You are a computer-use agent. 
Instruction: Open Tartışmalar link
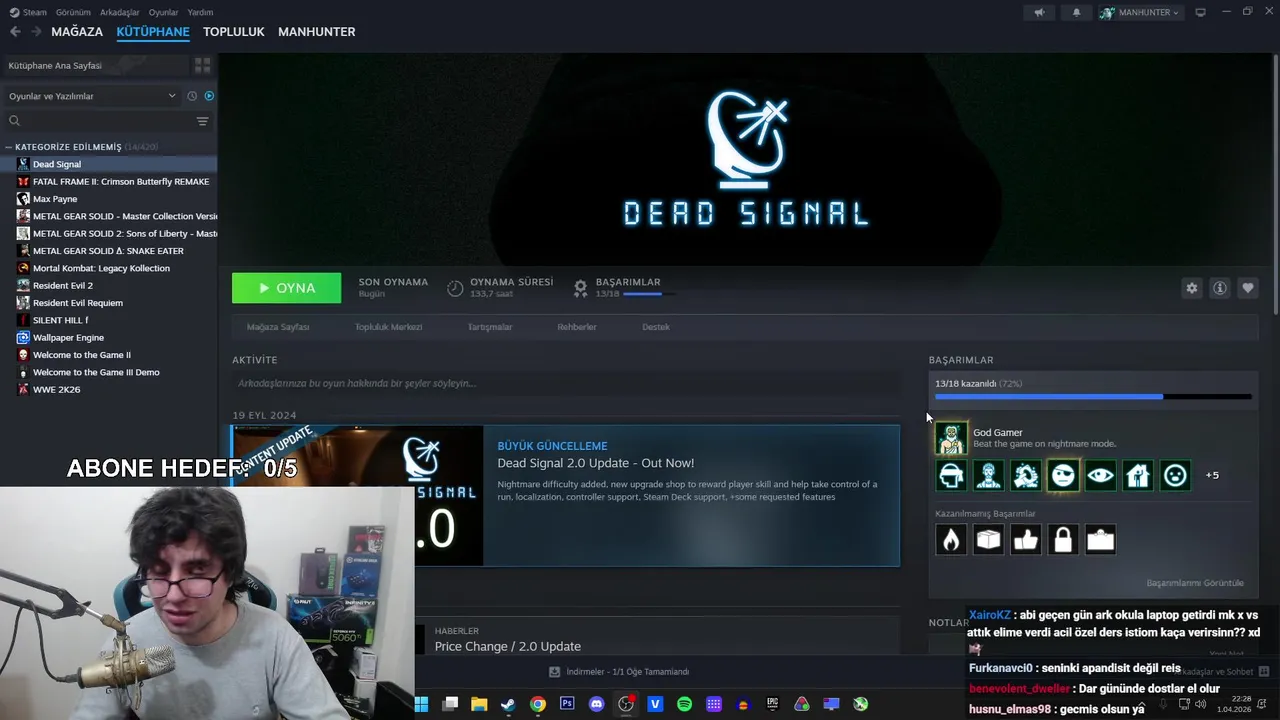(490, 327)
